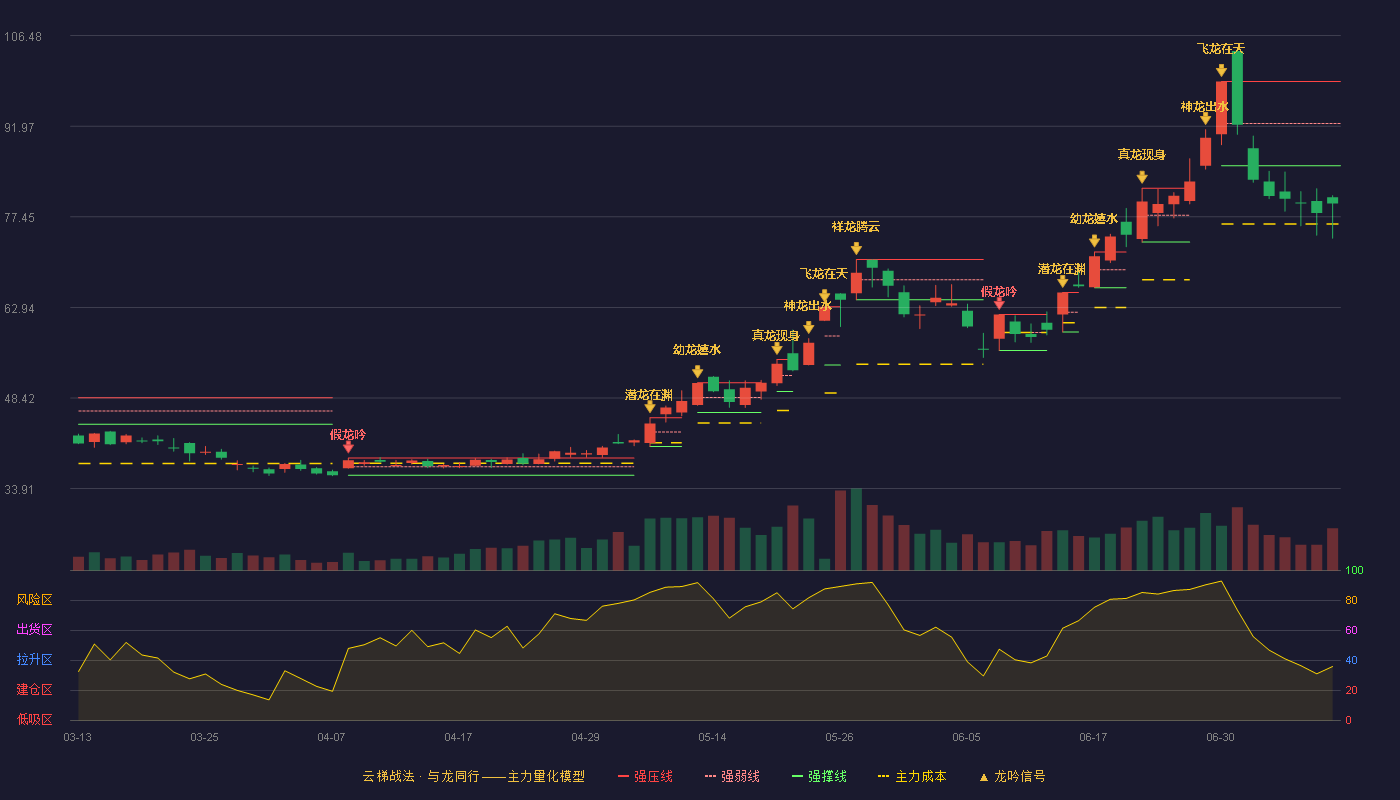1400x800 pixels.
Task: Select the 潜龙在渊 arrow before 05-14
Action: (650, 406)
